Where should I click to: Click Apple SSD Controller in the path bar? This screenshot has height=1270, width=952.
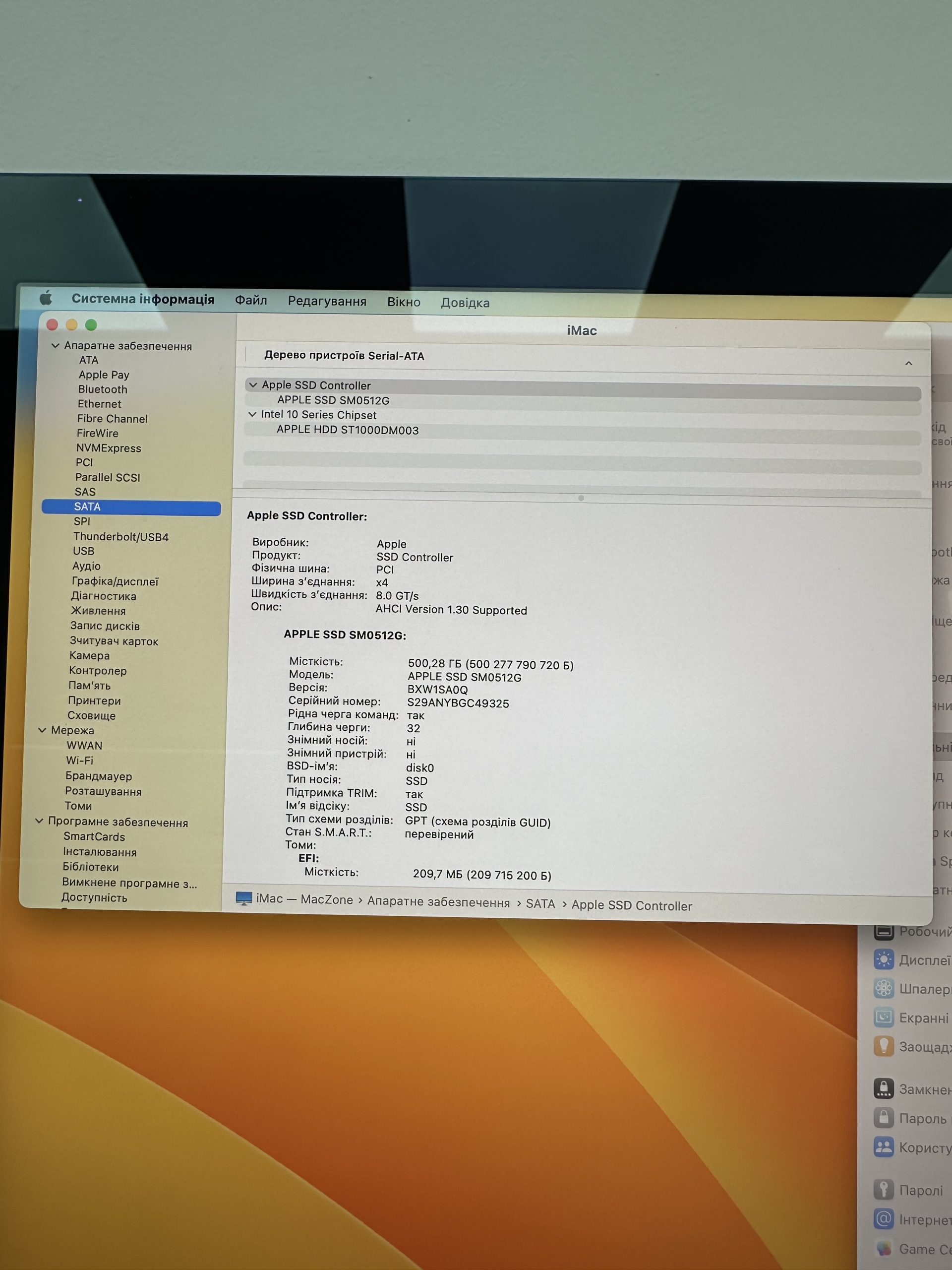point(631,905)
